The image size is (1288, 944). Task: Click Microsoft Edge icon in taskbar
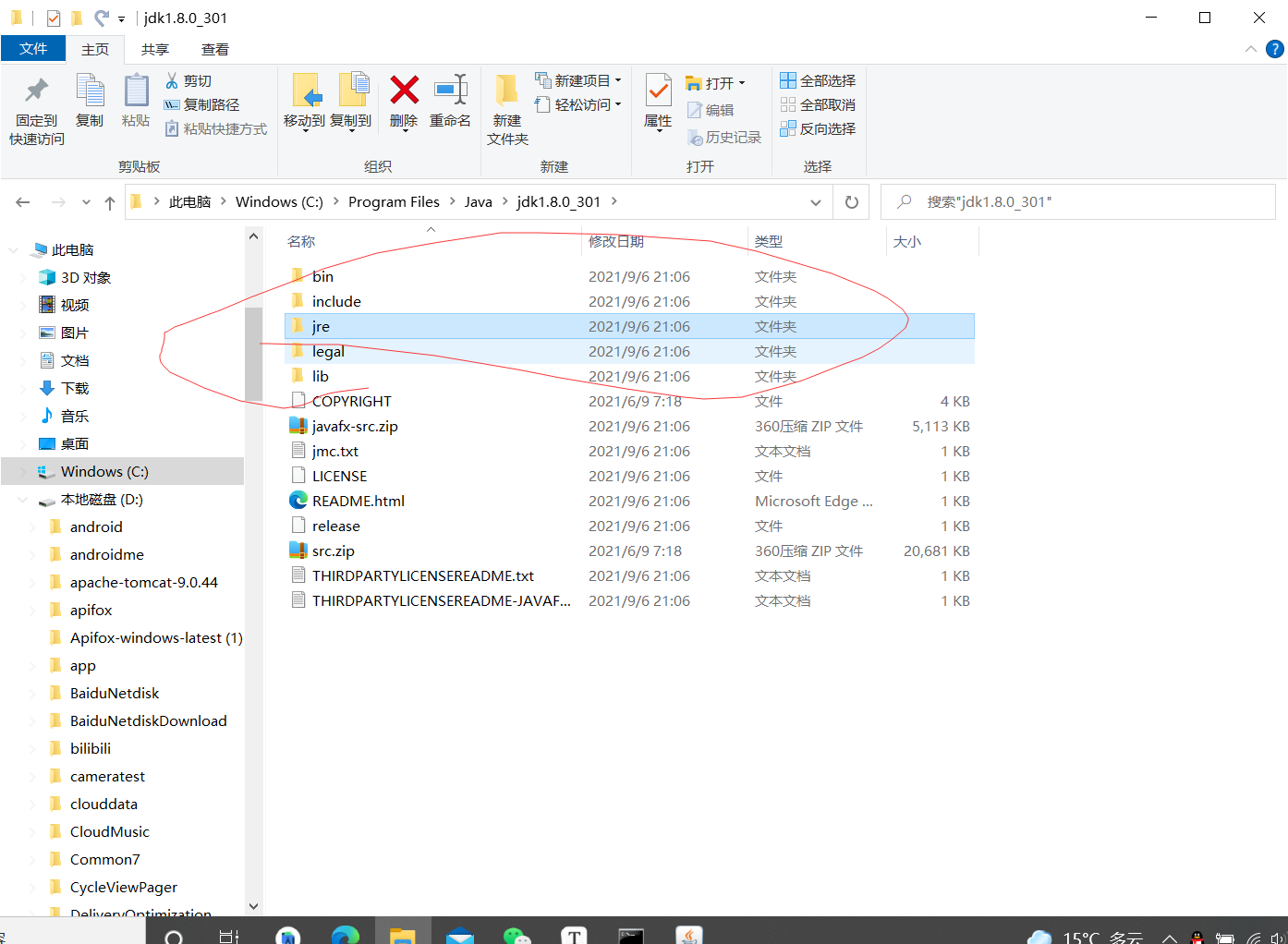point(346,935)
